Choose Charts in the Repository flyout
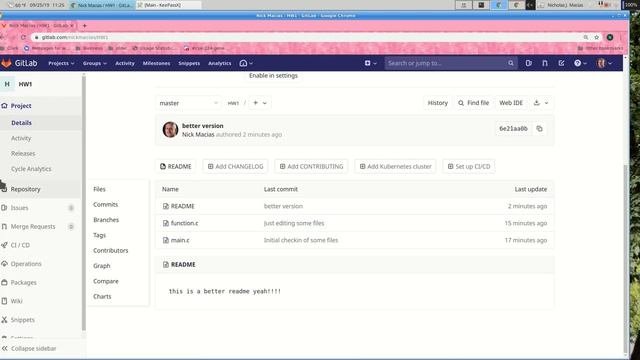The height and width of the screenshot is (360, 640). click(102, 297)
